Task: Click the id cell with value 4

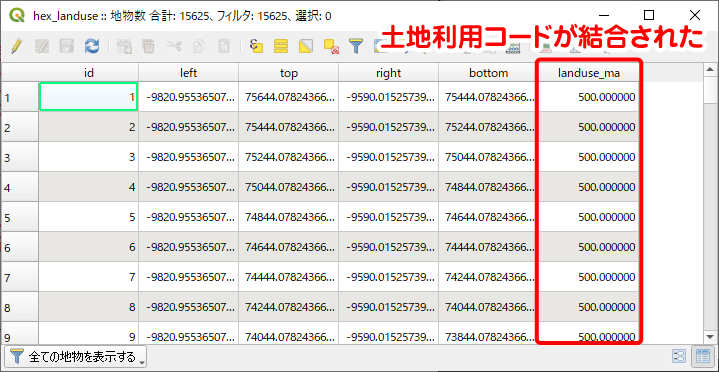Action: [88, 187]
